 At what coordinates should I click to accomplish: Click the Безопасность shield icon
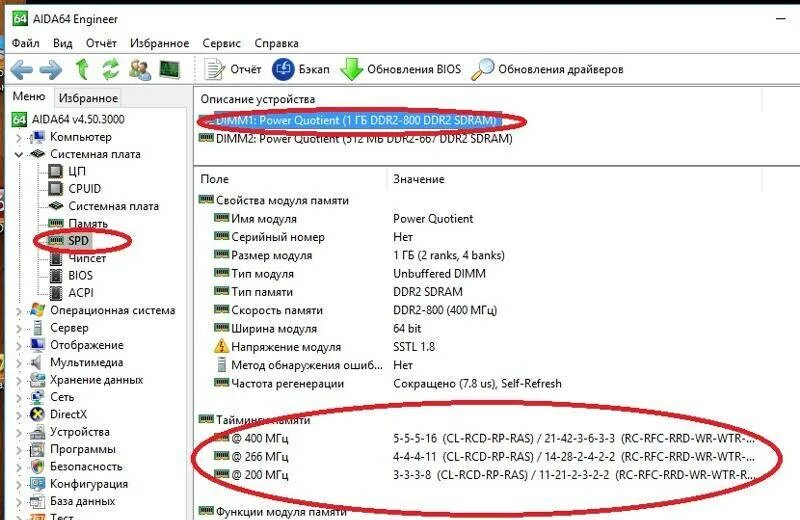point(37,467)
